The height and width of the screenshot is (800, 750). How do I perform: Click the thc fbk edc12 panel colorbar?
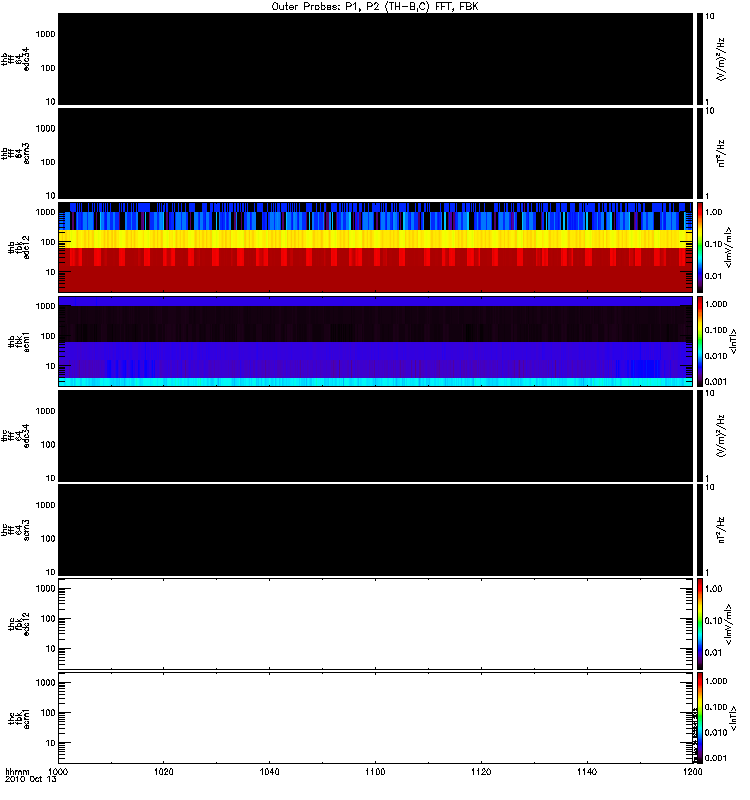click(700, 623)
